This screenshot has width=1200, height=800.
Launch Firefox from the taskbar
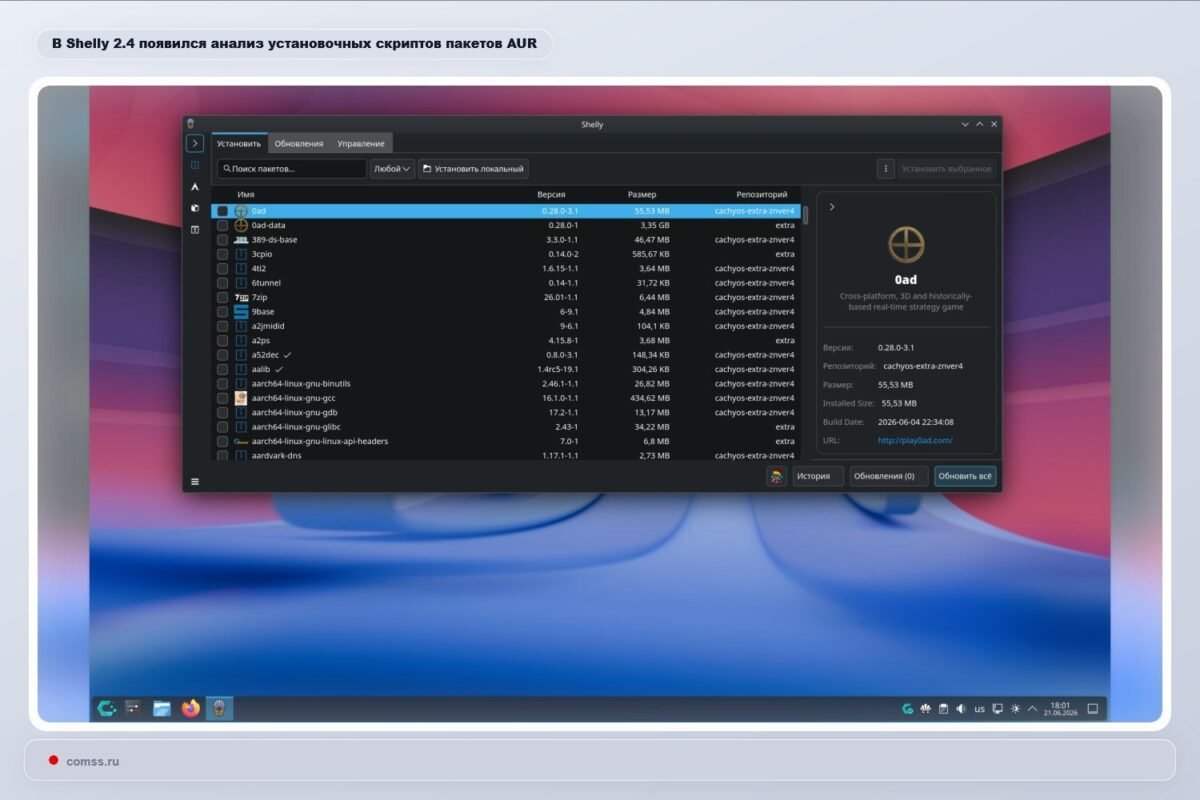[190, 708]
